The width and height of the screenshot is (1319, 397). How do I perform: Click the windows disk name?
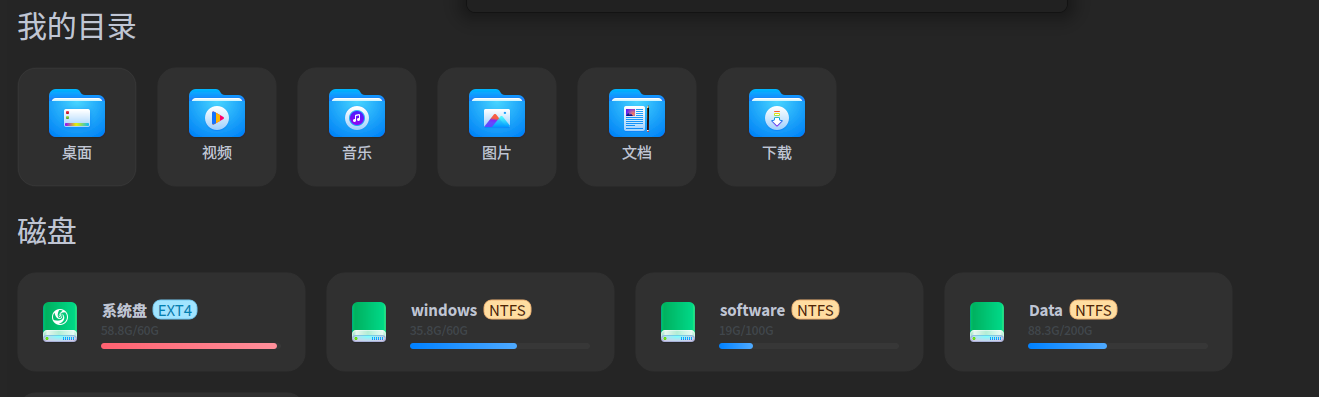pos(444,310)
